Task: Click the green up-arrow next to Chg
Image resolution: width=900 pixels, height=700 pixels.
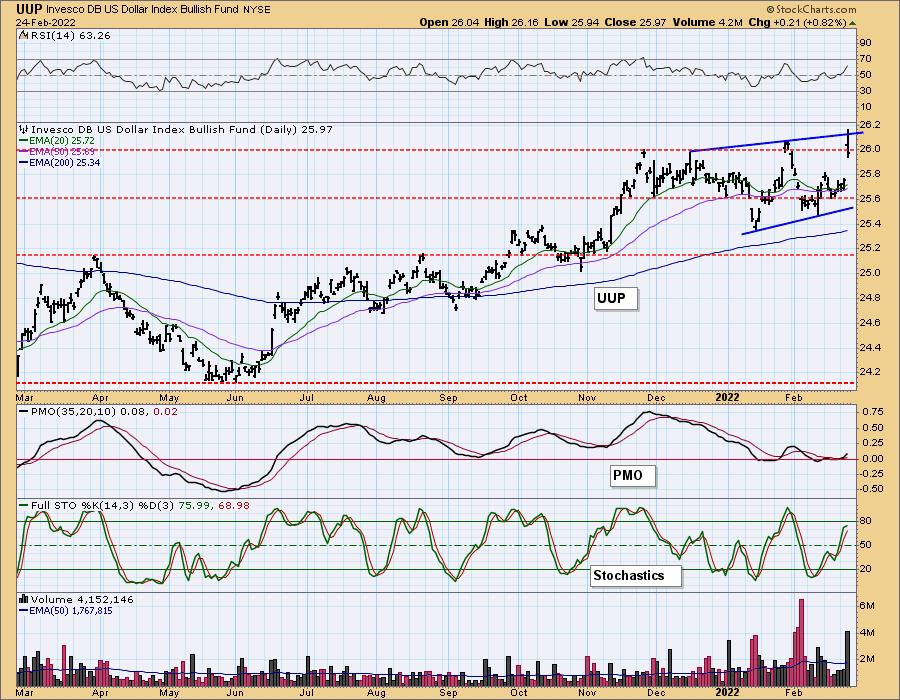Action: click(852, 23)
